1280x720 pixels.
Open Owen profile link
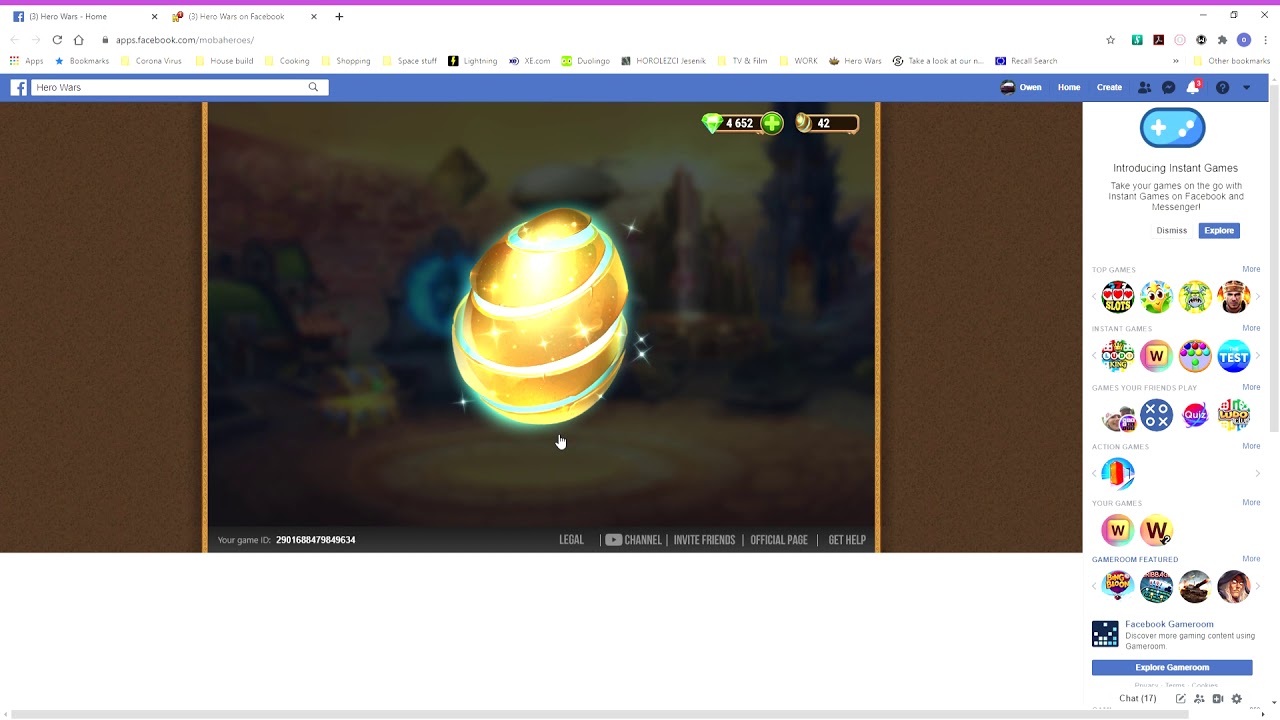pyautogui.click(x=1021, y=87)
